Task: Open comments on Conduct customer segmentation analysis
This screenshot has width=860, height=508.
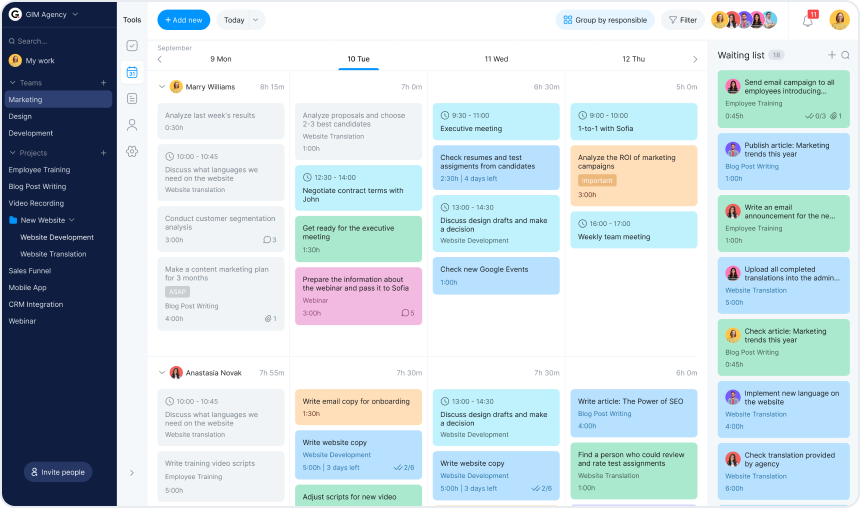Action: pos(269,240)
